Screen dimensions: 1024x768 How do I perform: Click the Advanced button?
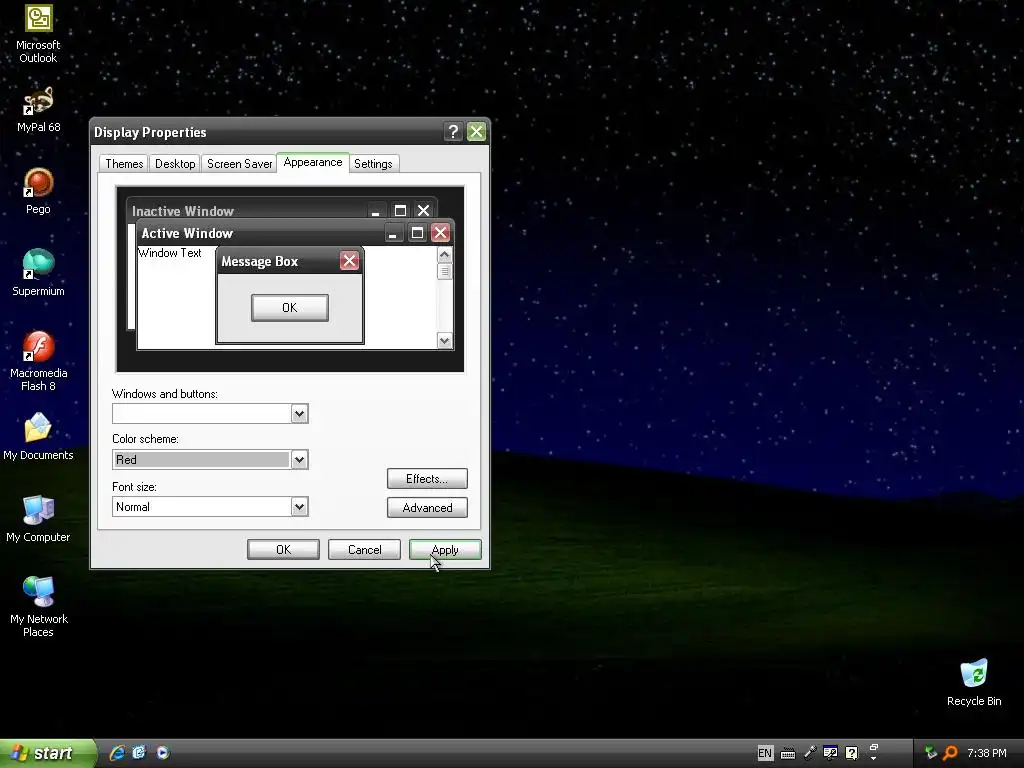click(x=427, y=507)
